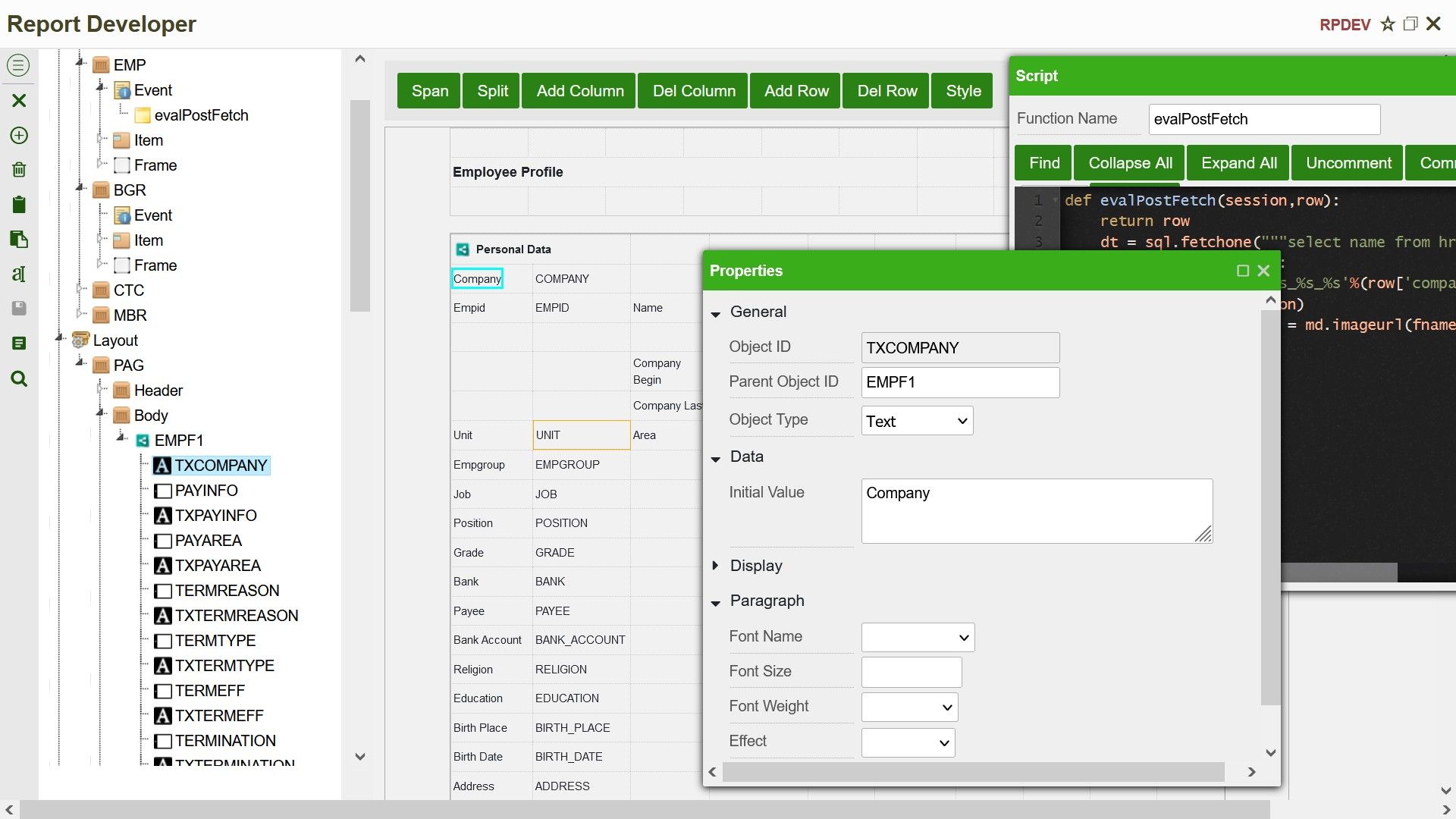Click the star favorite icon near RPDEV
The width and height of the screenshot is (1456, 819).
[x=1388, y=24]
